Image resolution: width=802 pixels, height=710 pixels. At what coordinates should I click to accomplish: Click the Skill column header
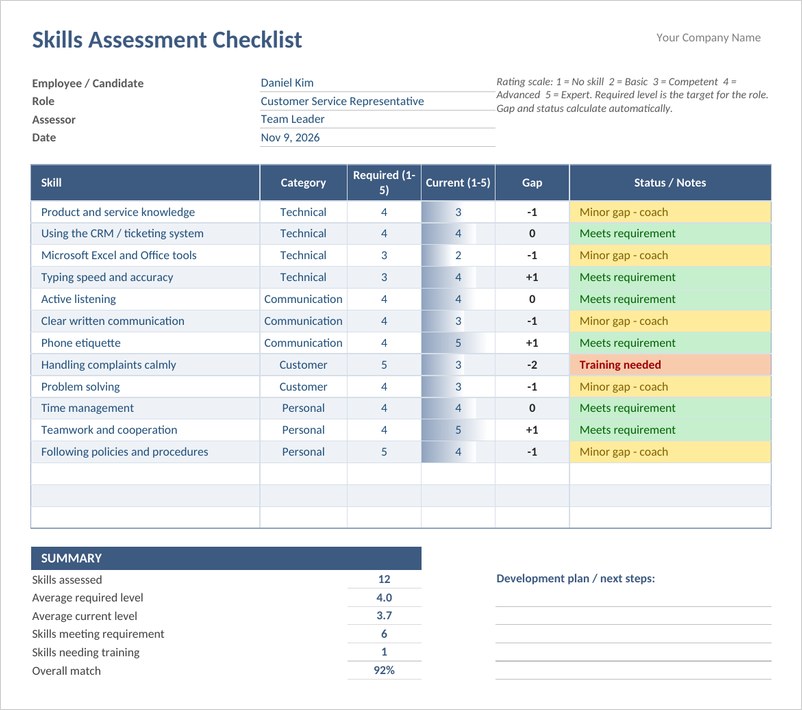pos(145,183)
